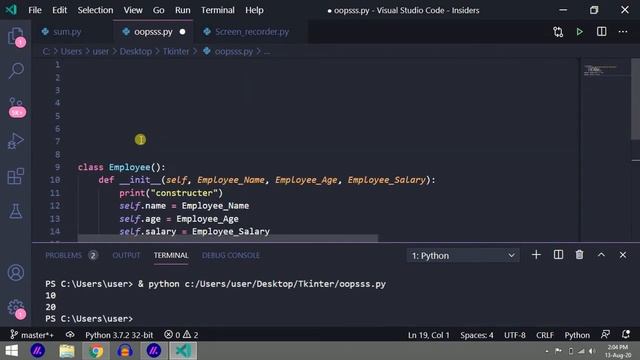This screenshot has width=640, height=360.
Task: Open the Edit menu
Action: (59, 10)
